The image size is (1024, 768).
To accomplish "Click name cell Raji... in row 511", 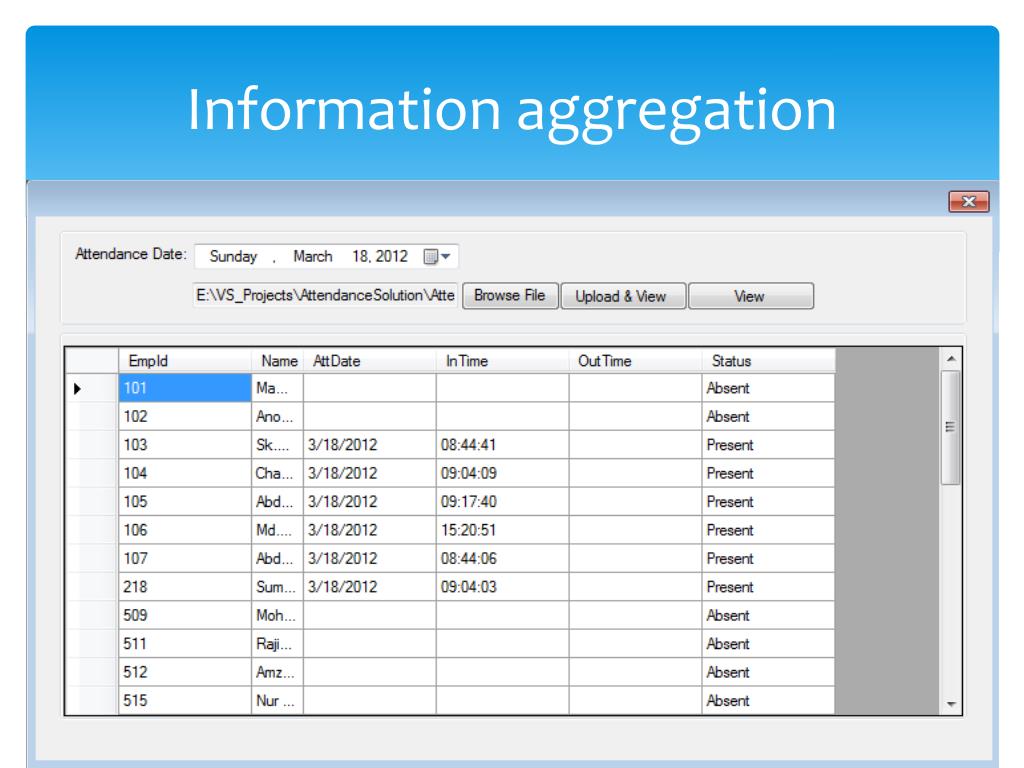I will [x=278, y=644].
